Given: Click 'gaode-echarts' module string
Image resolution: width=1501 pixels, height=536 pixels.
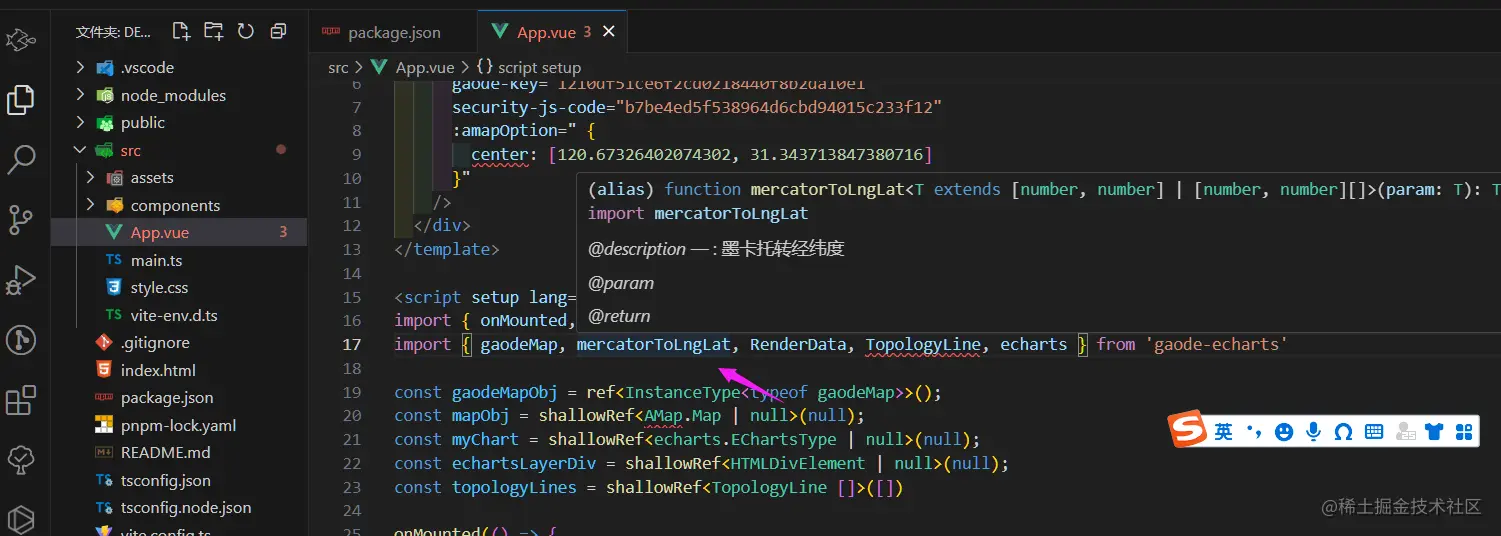Looking at the screenshot, I should 1216,344.
